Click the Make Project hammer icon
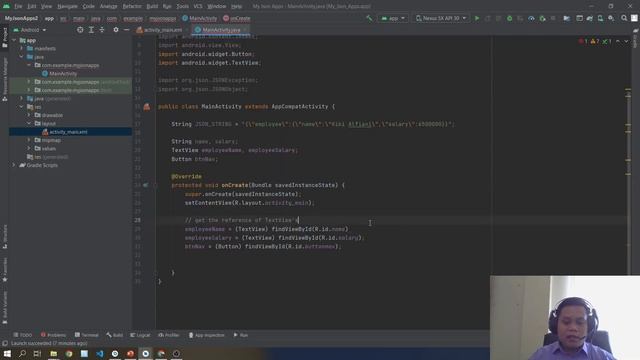Image resolution: width=640 pixels, height=360 pixels. [369, 18]
